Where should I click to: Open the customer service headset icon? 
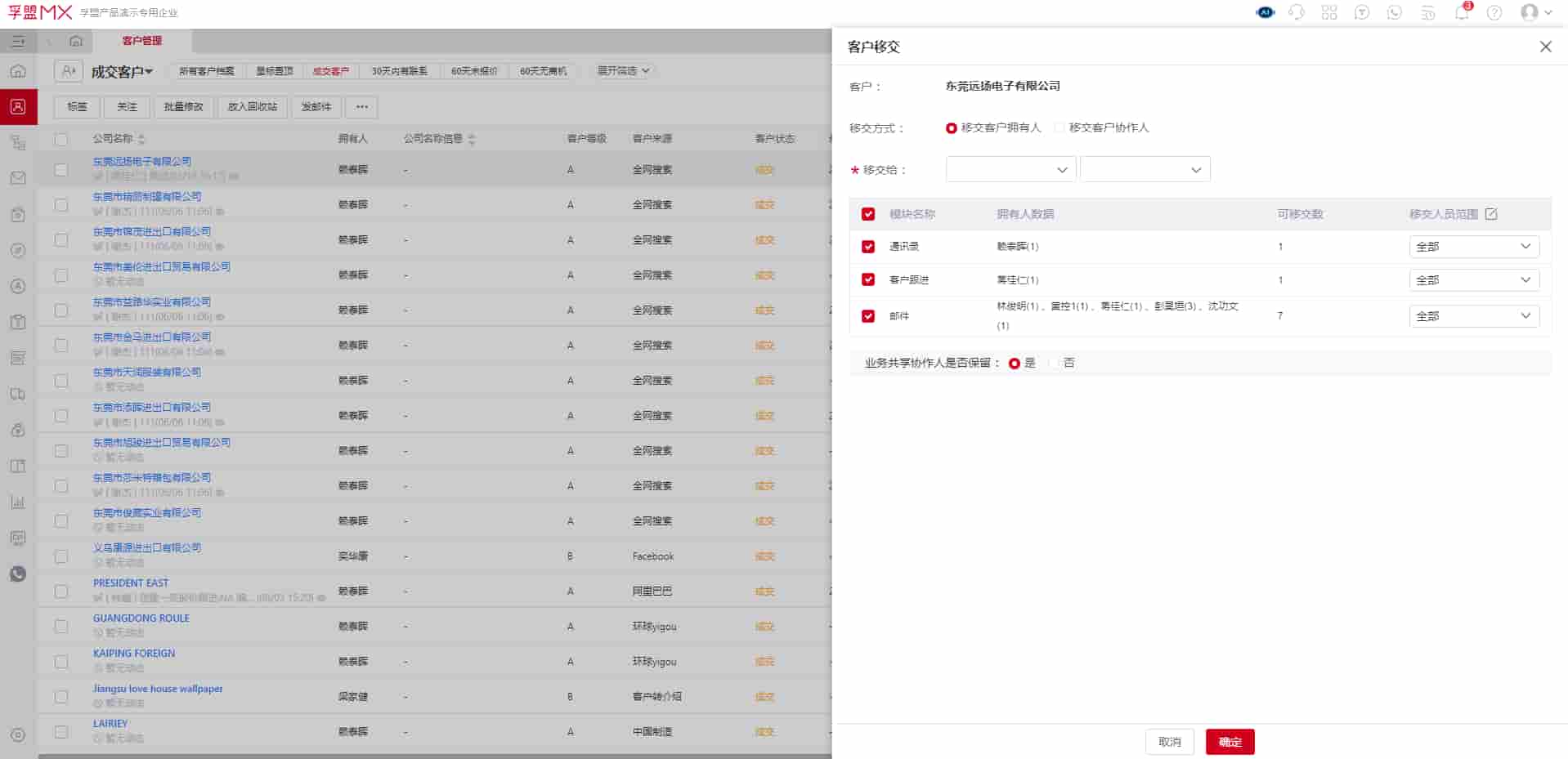point(1297,12)
